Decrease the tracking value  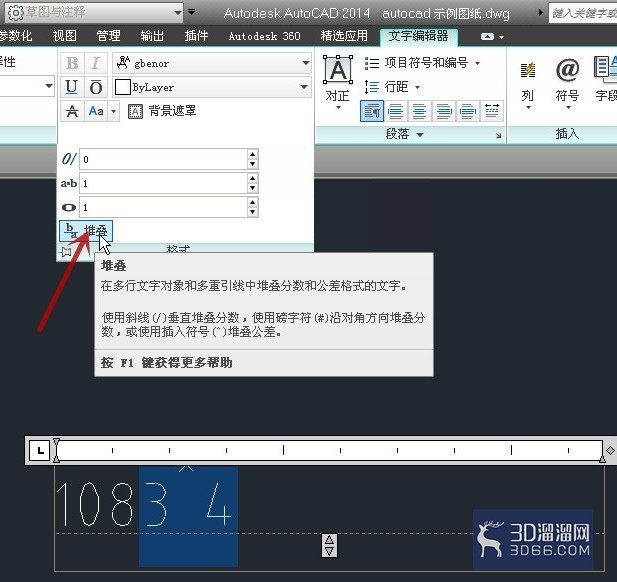[253, 188]
